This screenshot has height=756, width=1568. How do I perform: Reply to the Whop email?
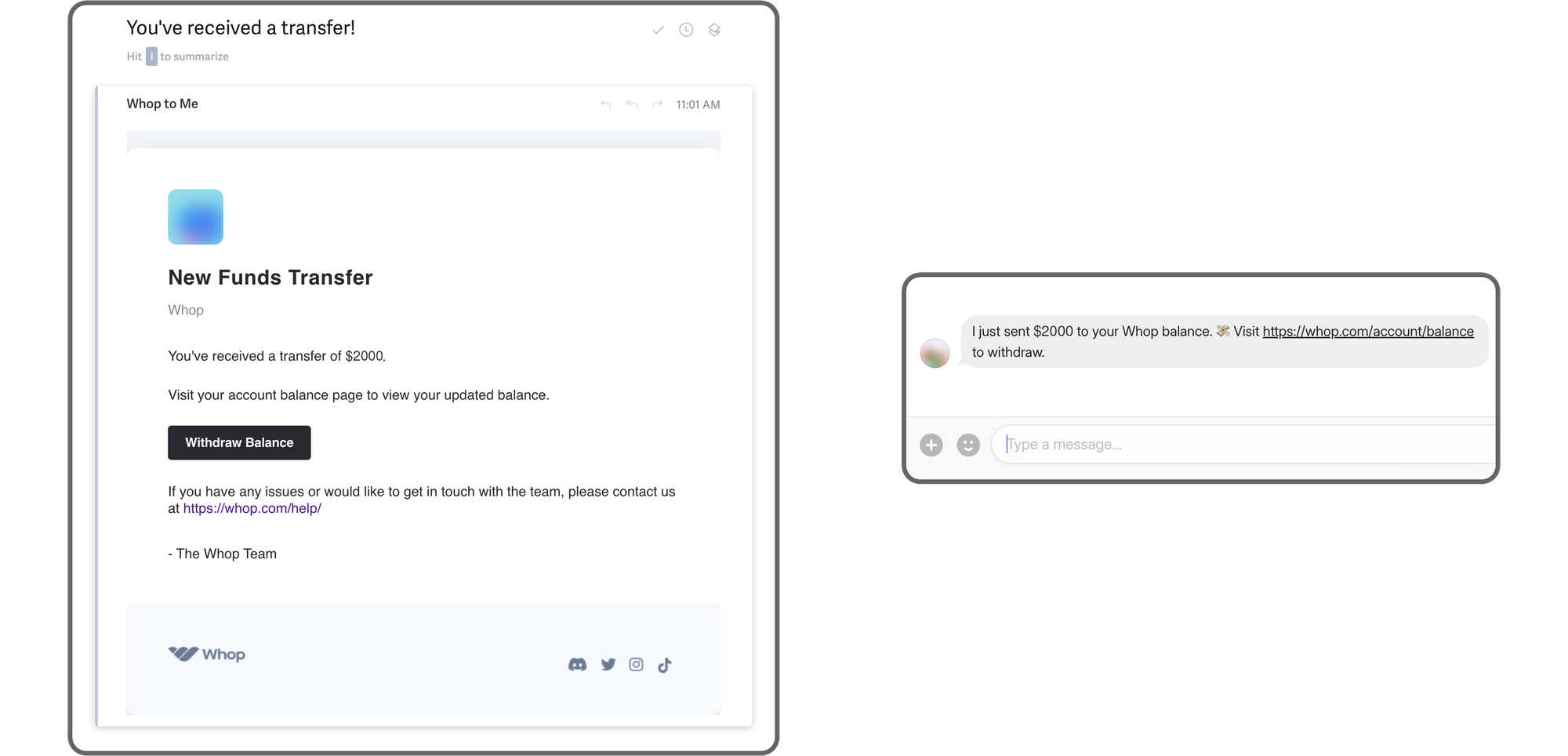click(x=606, y=104)
